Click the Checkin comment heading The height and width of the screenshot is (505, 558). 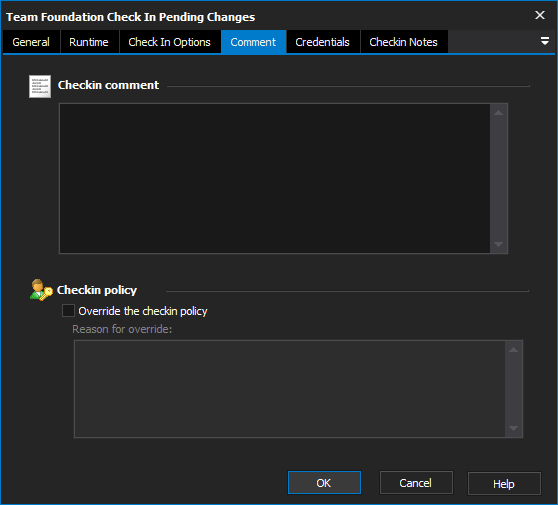point(109,85)
